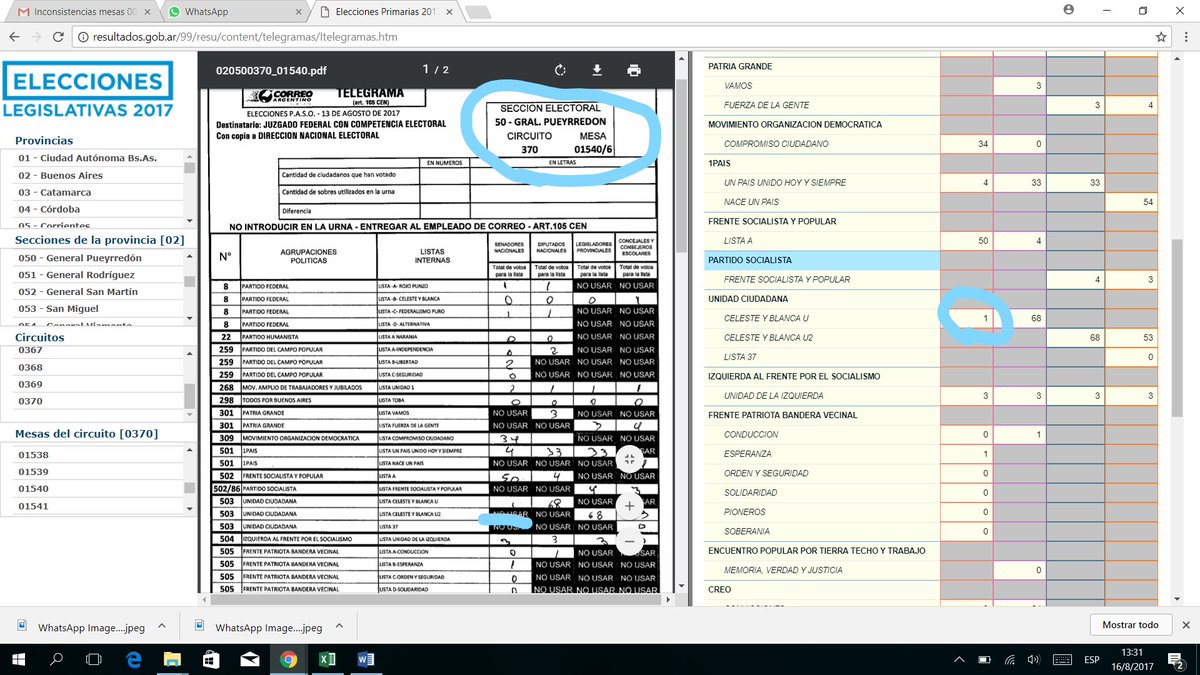Open mesa 01541
This screenshot has height=675, width=1200.
click(92, 506)
